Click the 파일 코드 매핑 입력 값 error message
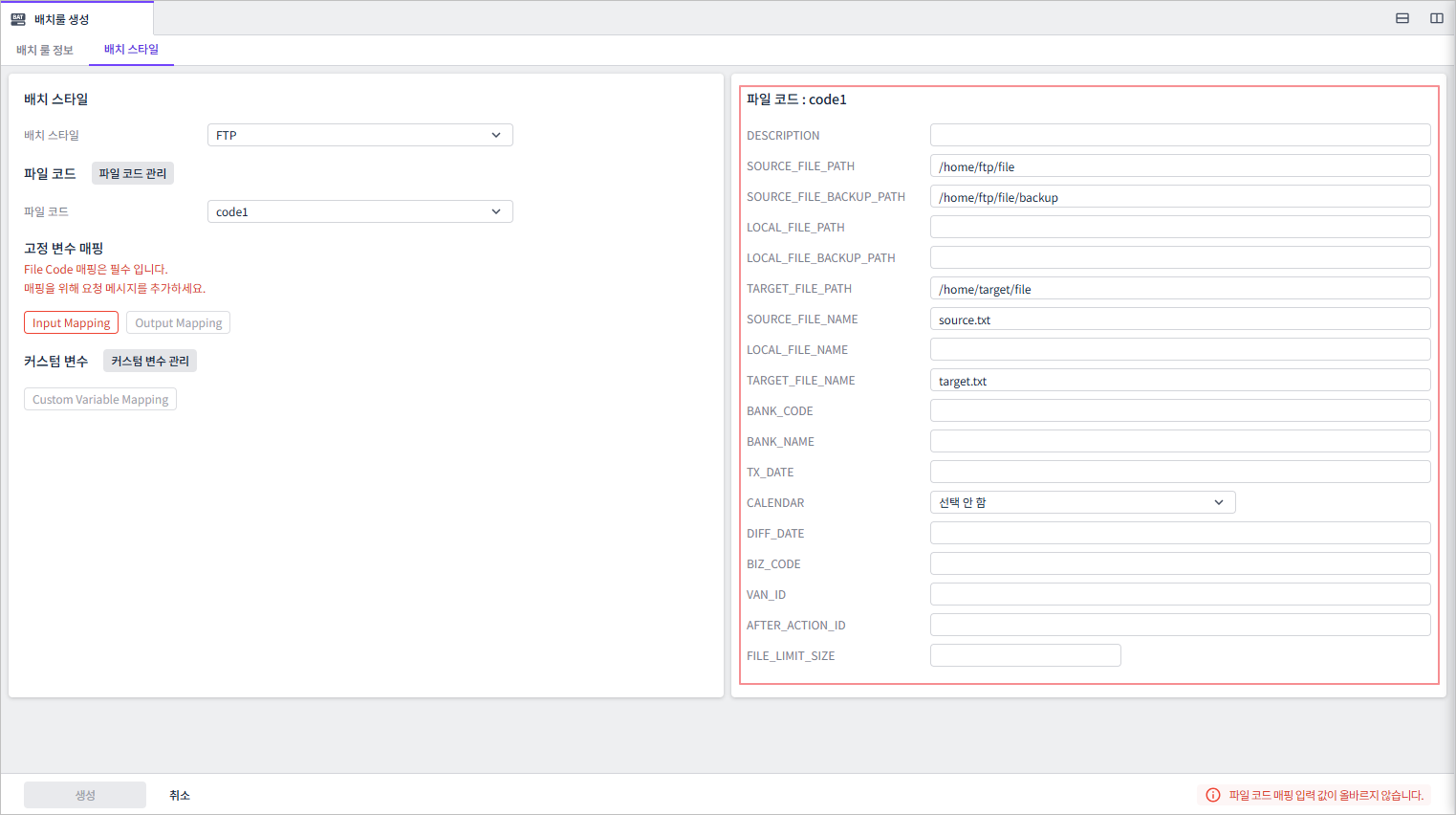Image resolution: width=1456 pixels, height=815 pixels. [x=1326, y=795]
